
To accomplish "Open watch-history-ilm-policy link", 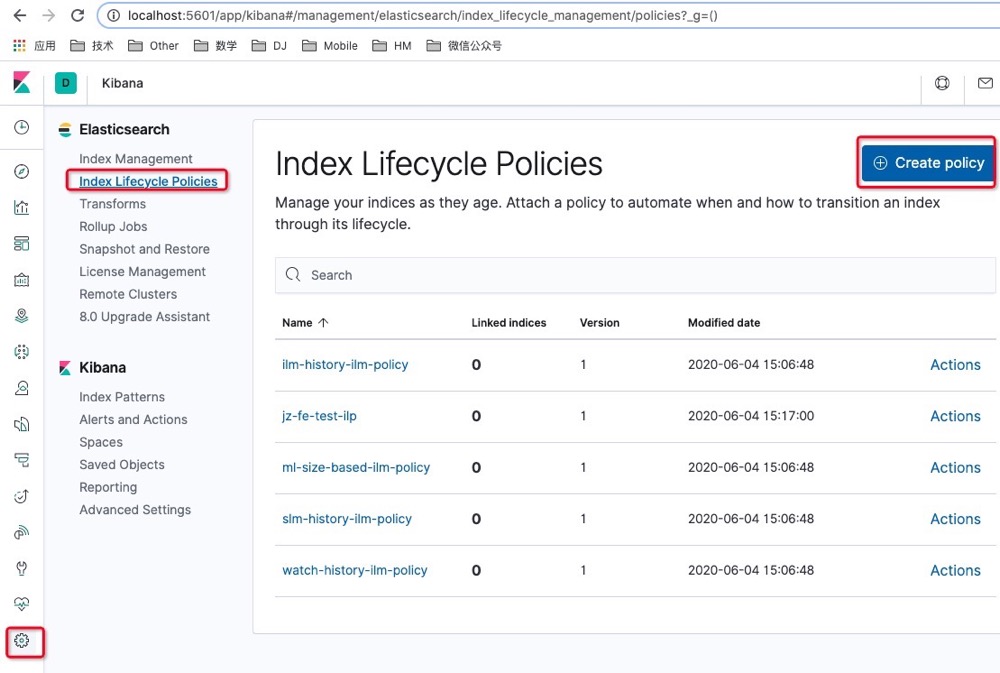I will pos(355,570).
